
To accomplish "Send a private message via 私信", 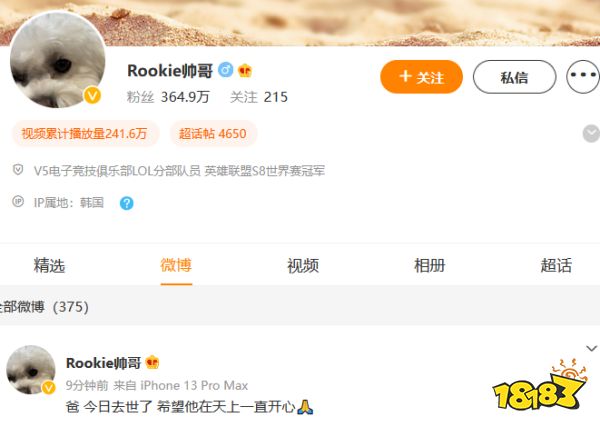I will pos(514,77).
